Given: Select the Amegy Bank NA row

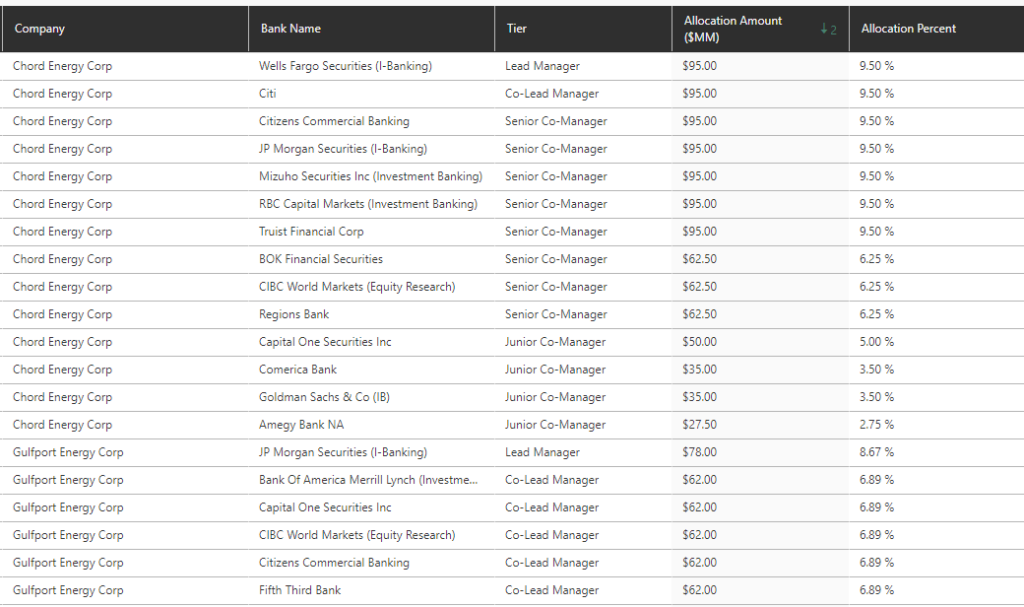Looking at the screenshot, I should click(301, 425).
